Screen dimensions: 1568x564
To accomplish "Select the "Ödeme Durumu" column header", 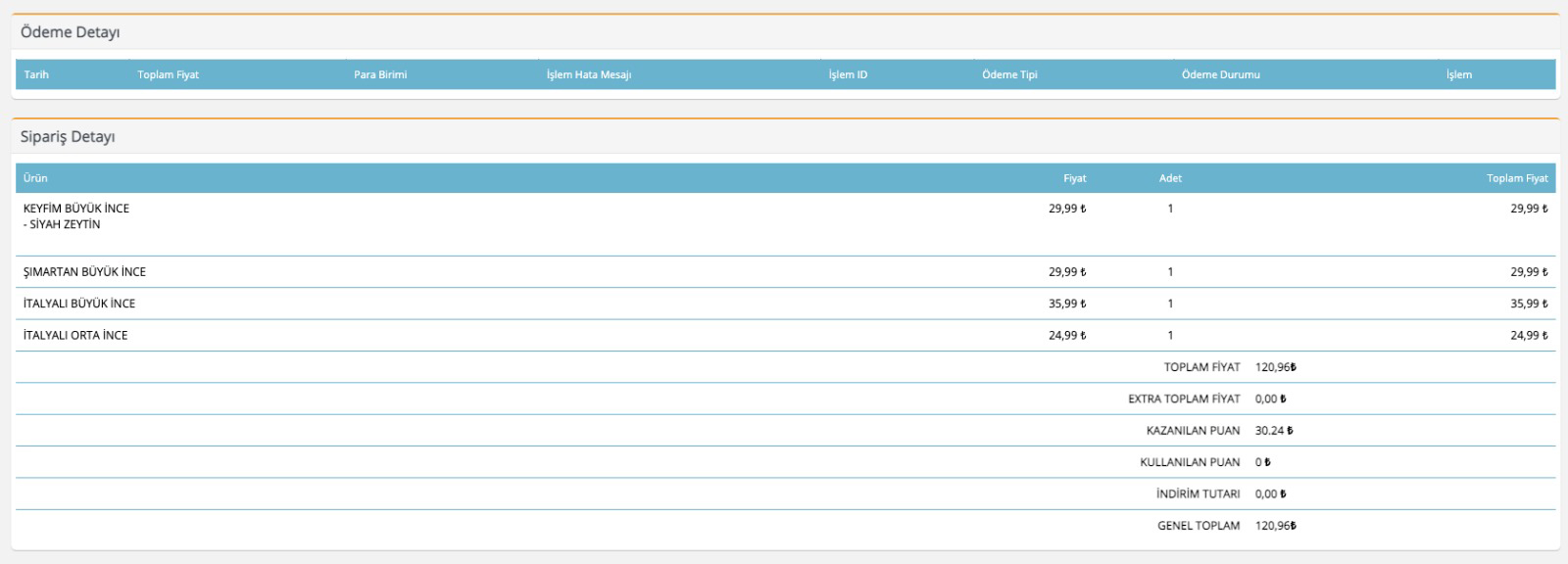I will point(1220,74).
